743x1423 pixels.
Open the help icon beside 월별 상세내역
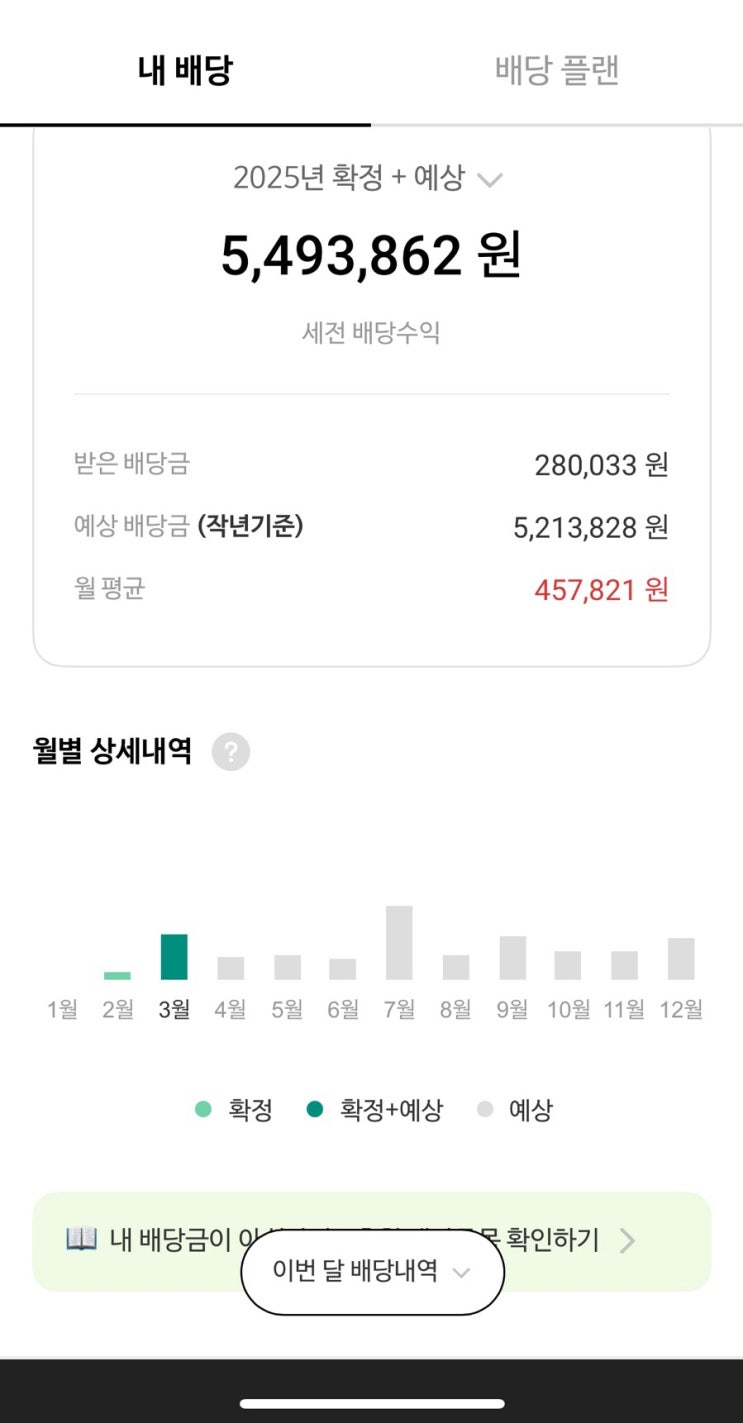tap(231, 752)
